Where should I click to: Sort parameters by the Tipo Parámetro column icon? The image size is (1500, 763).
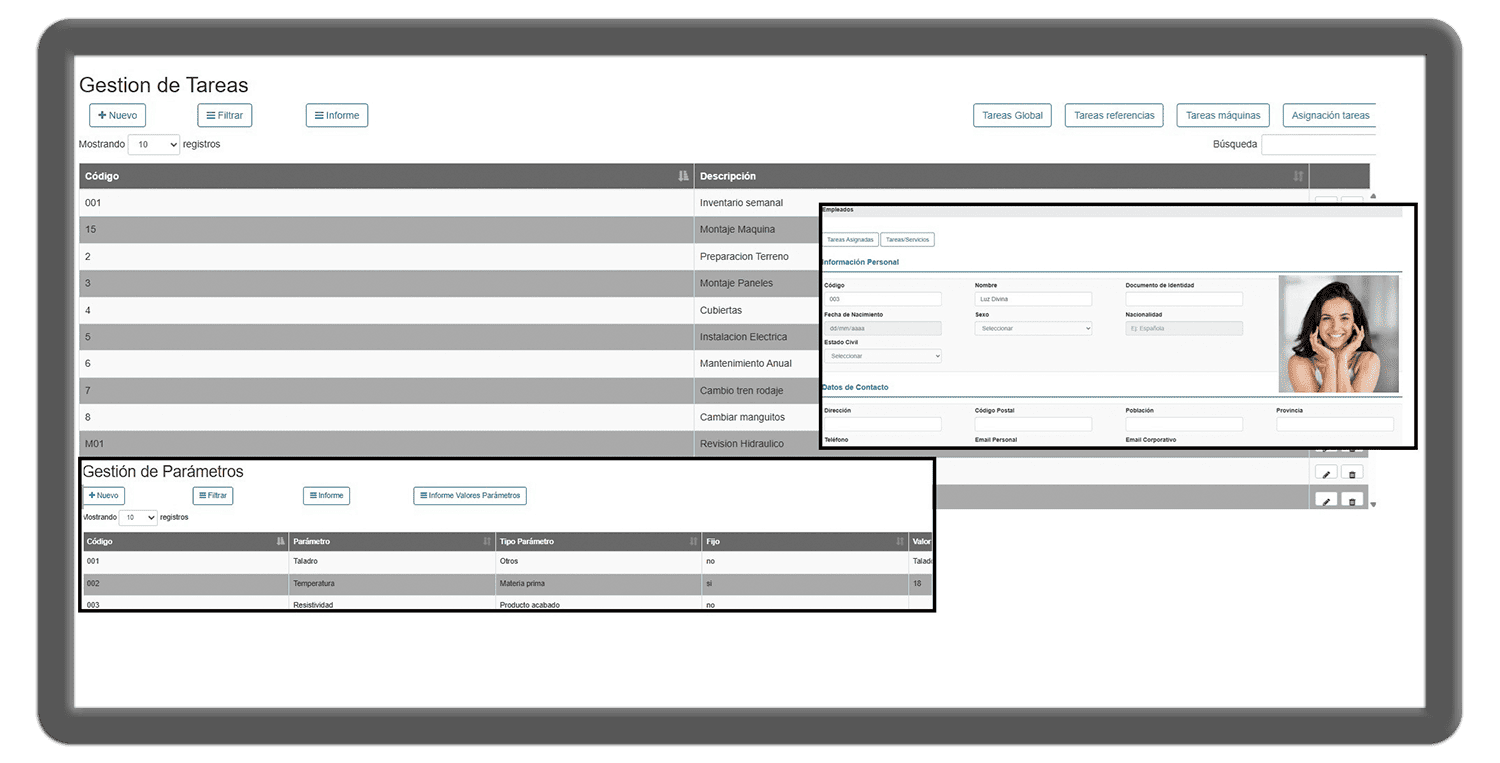coord(694,542)
